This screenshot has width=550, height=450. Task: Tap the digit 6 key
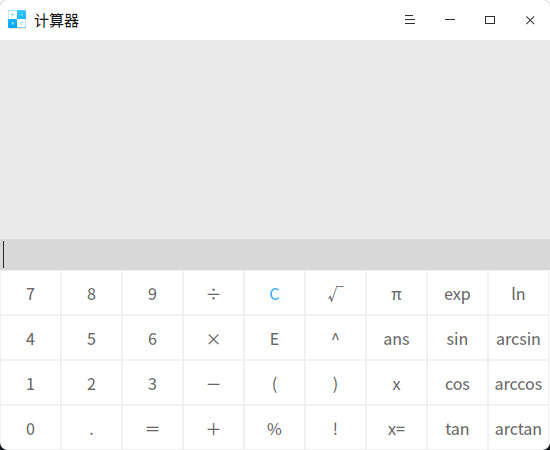152,338
